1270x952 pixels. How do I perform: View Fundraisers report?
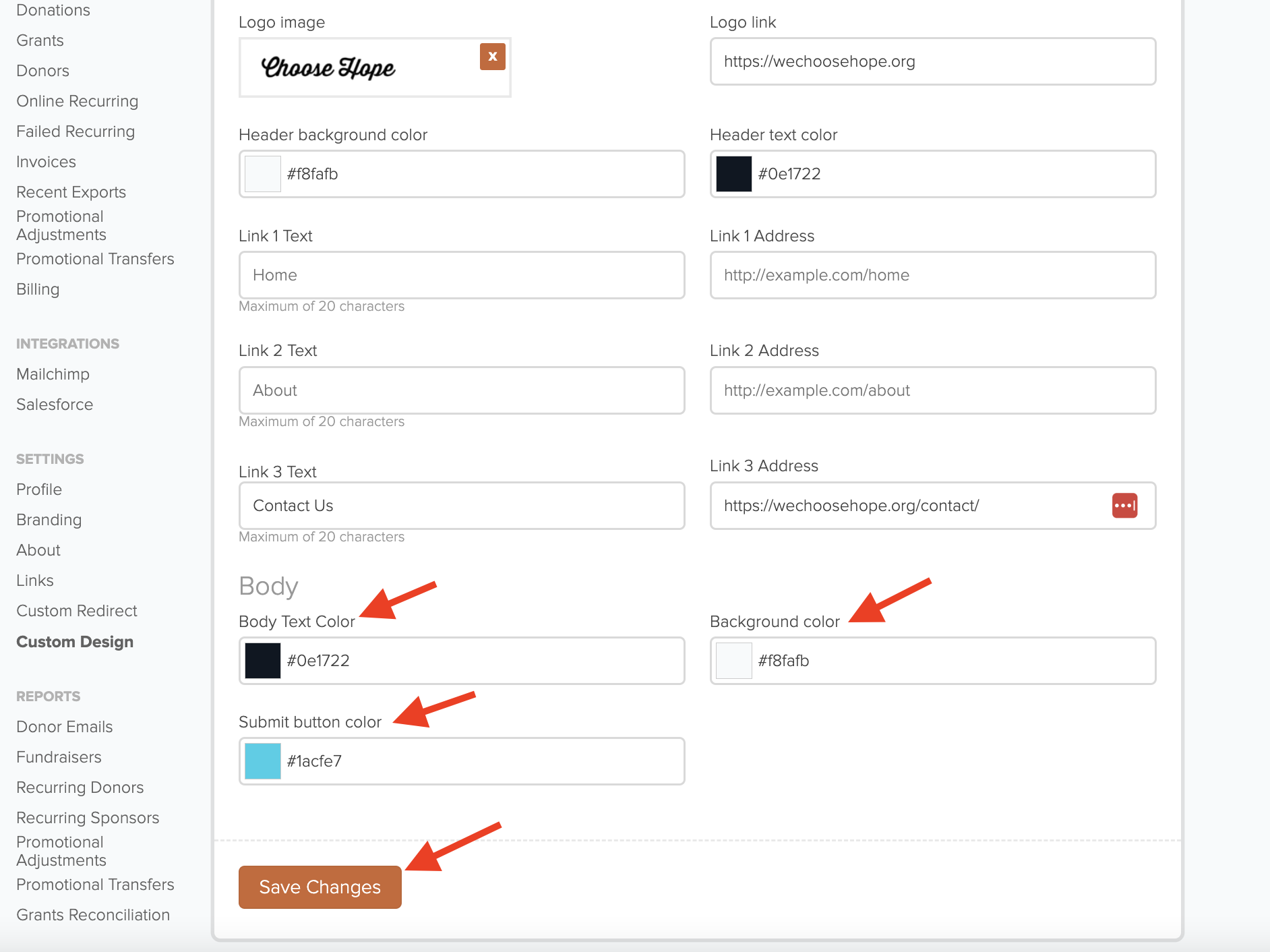point(59,757)
